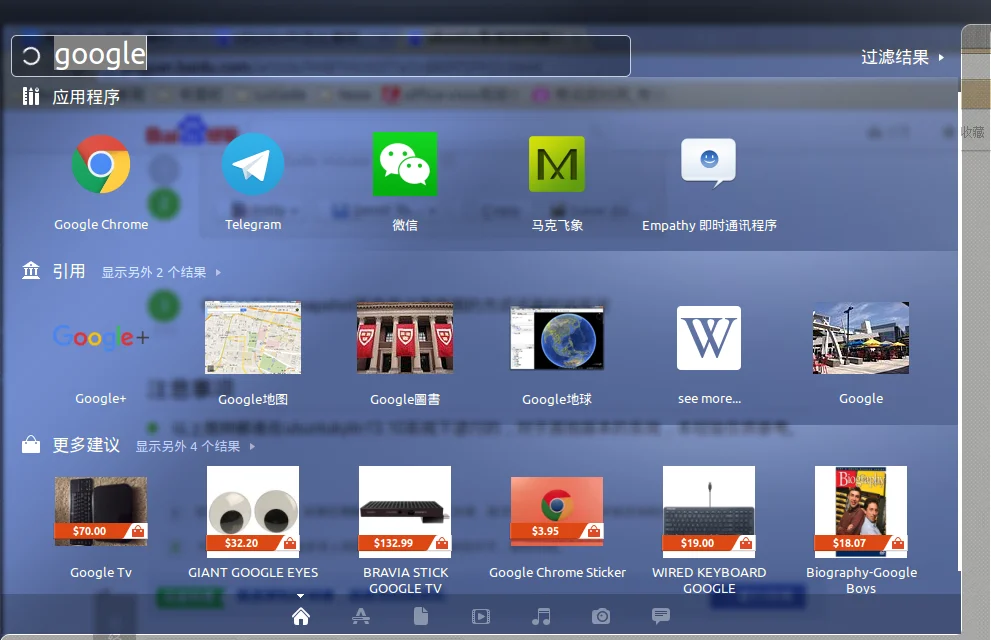
Task: Click the 更多建议 section heading
Action: [x=86, y=445]
